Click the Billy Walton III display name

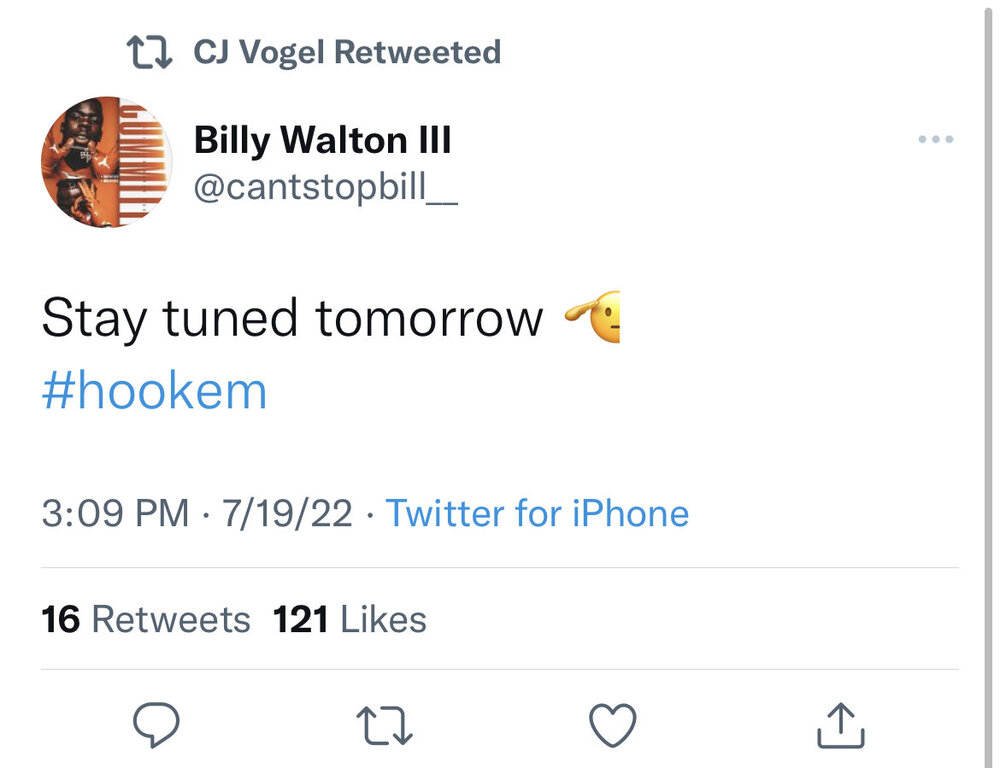322,140
